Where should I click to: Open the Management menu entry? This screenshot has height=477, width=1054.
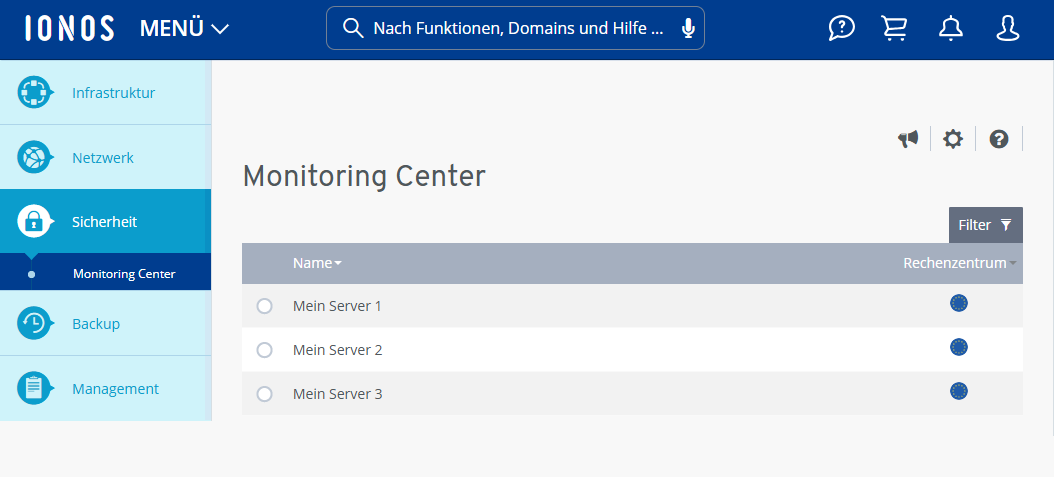click(106, 388)
